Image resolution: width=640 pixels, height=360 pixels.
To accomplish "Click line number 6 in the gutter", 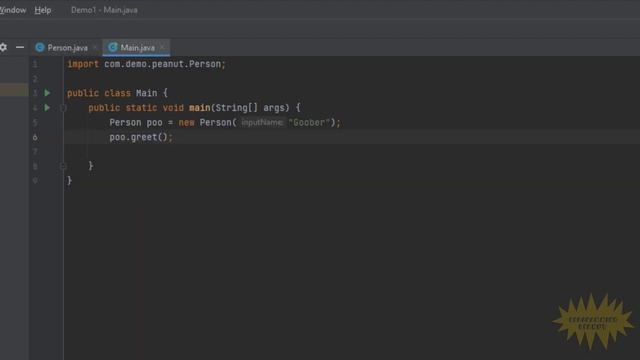I will click(x=35, y=138).
